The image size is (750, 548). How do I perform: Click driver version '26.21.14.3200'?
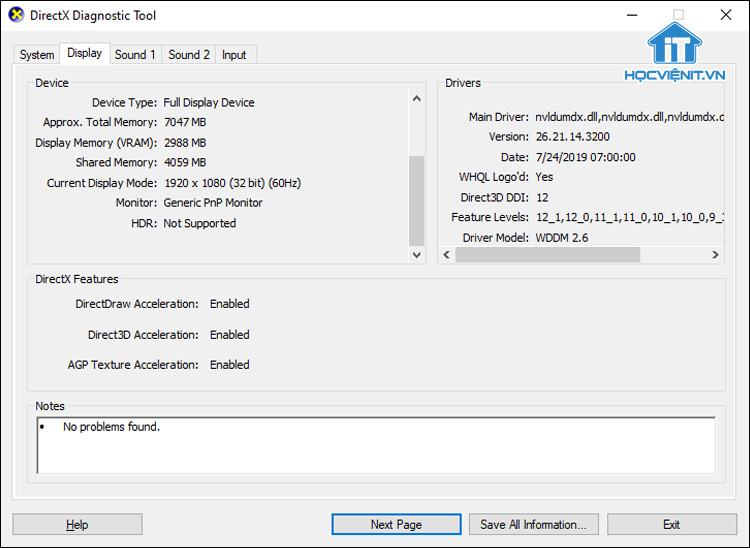(x=573, y=137)
